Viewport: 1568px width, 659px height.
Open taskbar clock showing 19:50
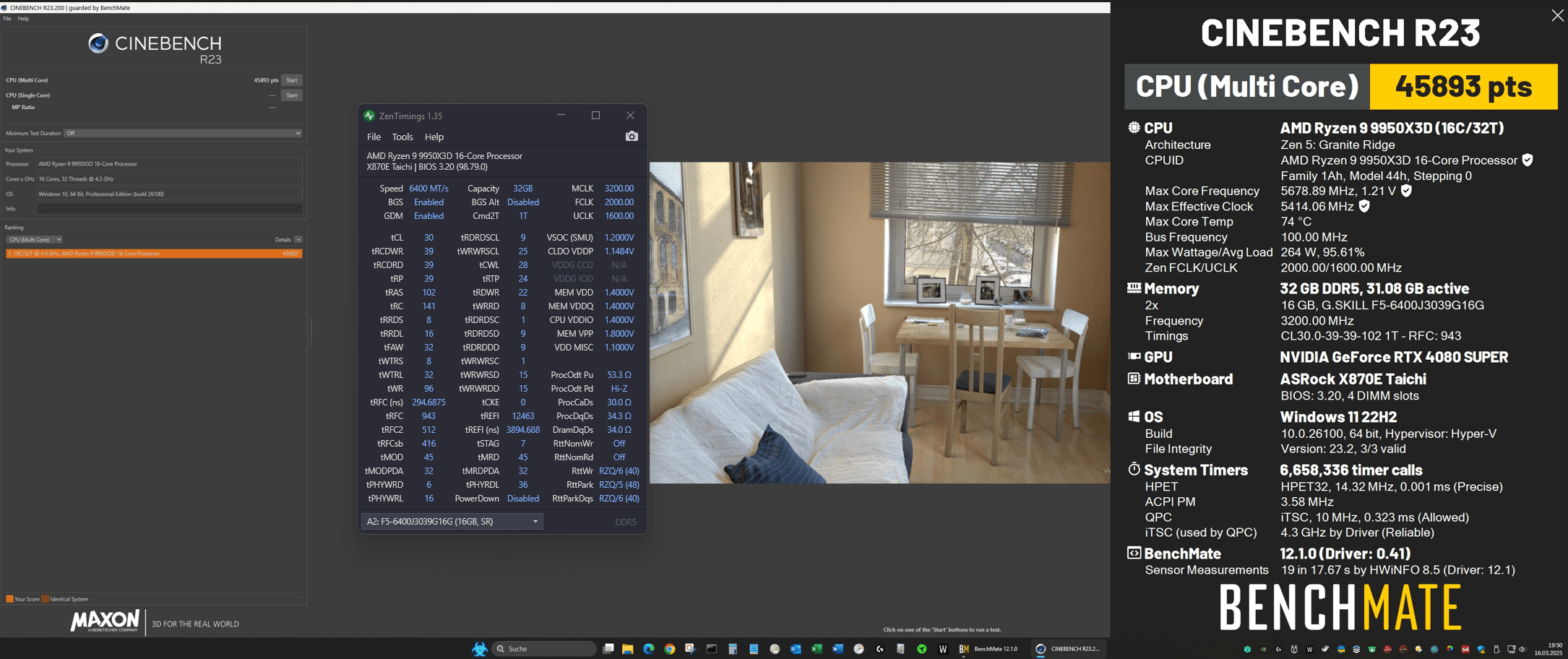coord(1548,649)
